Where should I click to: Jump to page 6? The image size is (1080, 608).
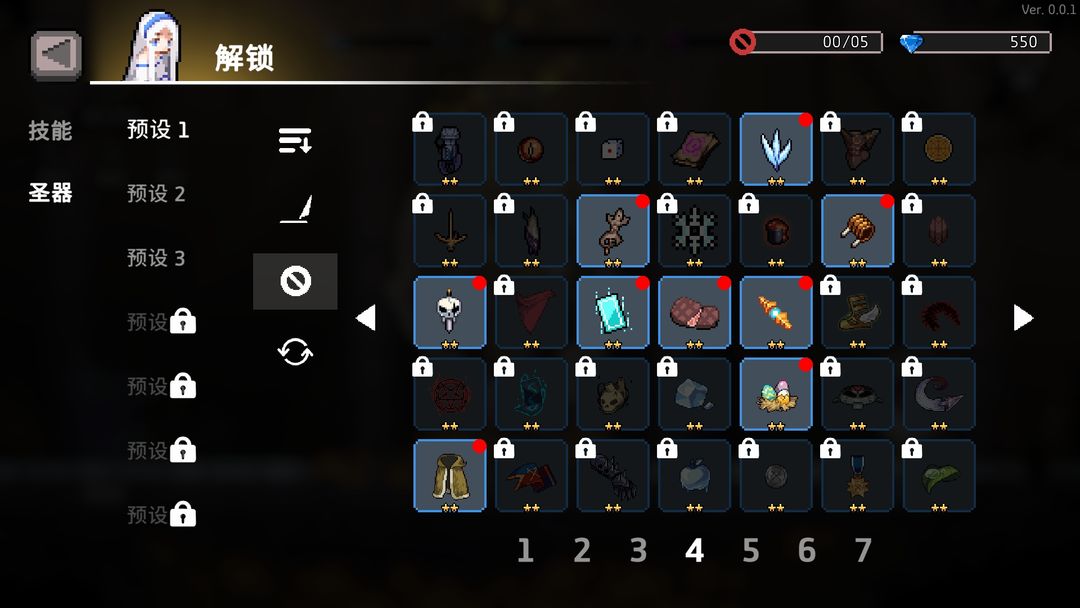pyautogui.click(x=807, y=550)
